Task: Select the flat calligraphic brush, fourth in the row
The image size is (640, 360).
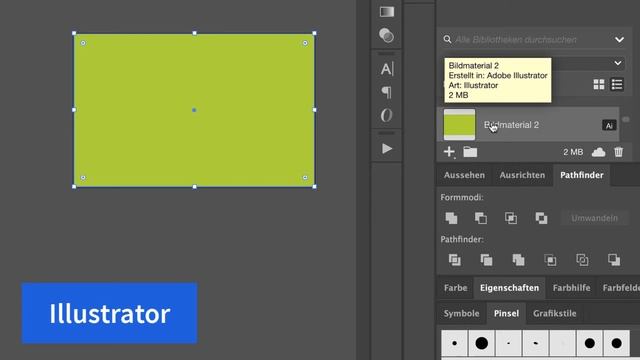Action: [x=535, y=343]
